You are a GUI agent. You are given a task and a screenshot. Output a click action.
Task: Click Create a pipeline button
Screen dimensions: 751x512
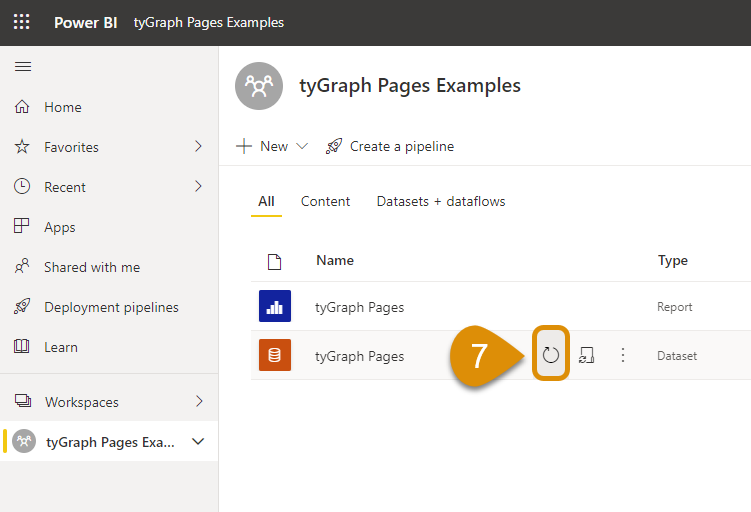pyautogui.click(x=390, y=146)
